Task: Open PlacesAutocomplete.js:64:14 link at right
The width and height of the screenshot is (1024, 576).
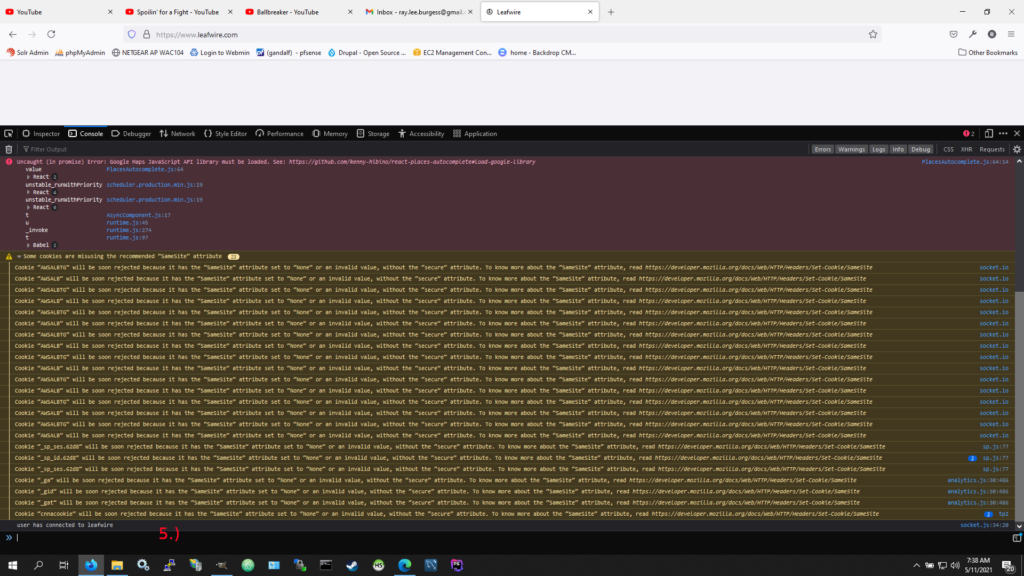Action: (965, 162)
